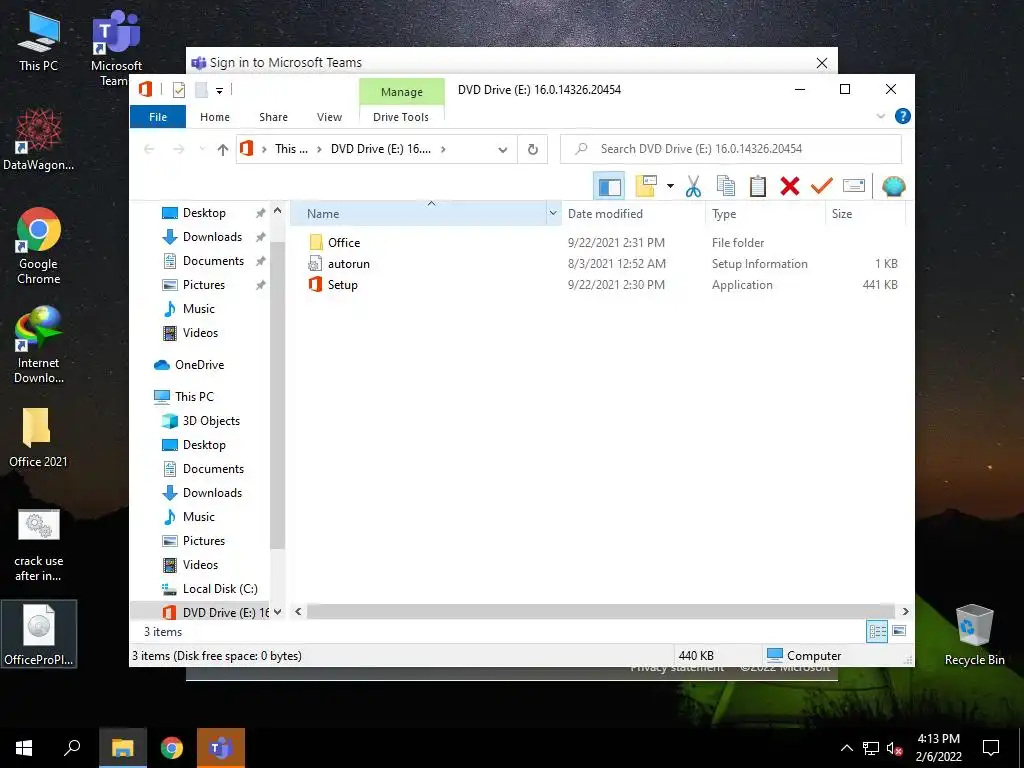Image resolution: width=1024 pixels, height=768 pixels.
Task: Click 'This ...' in the breadcrumb path
Action: pos(291,149)
